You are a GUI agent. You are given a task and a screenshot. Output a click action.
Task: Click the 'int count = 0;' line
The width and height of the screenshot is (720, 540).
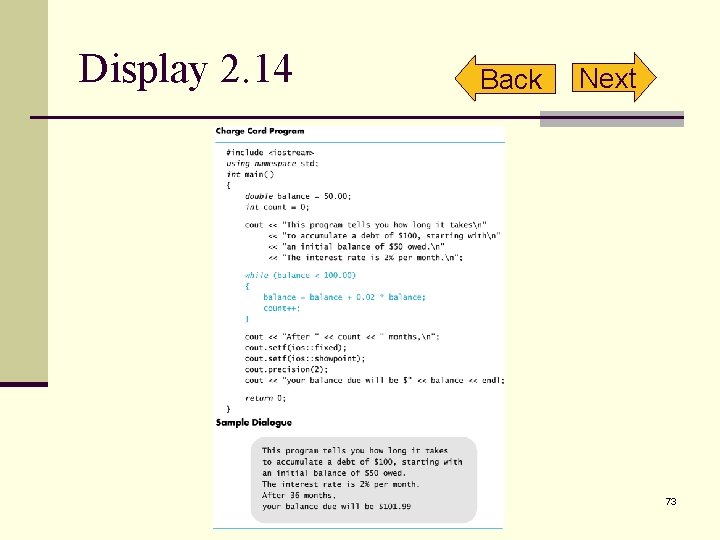coord(277,207)
